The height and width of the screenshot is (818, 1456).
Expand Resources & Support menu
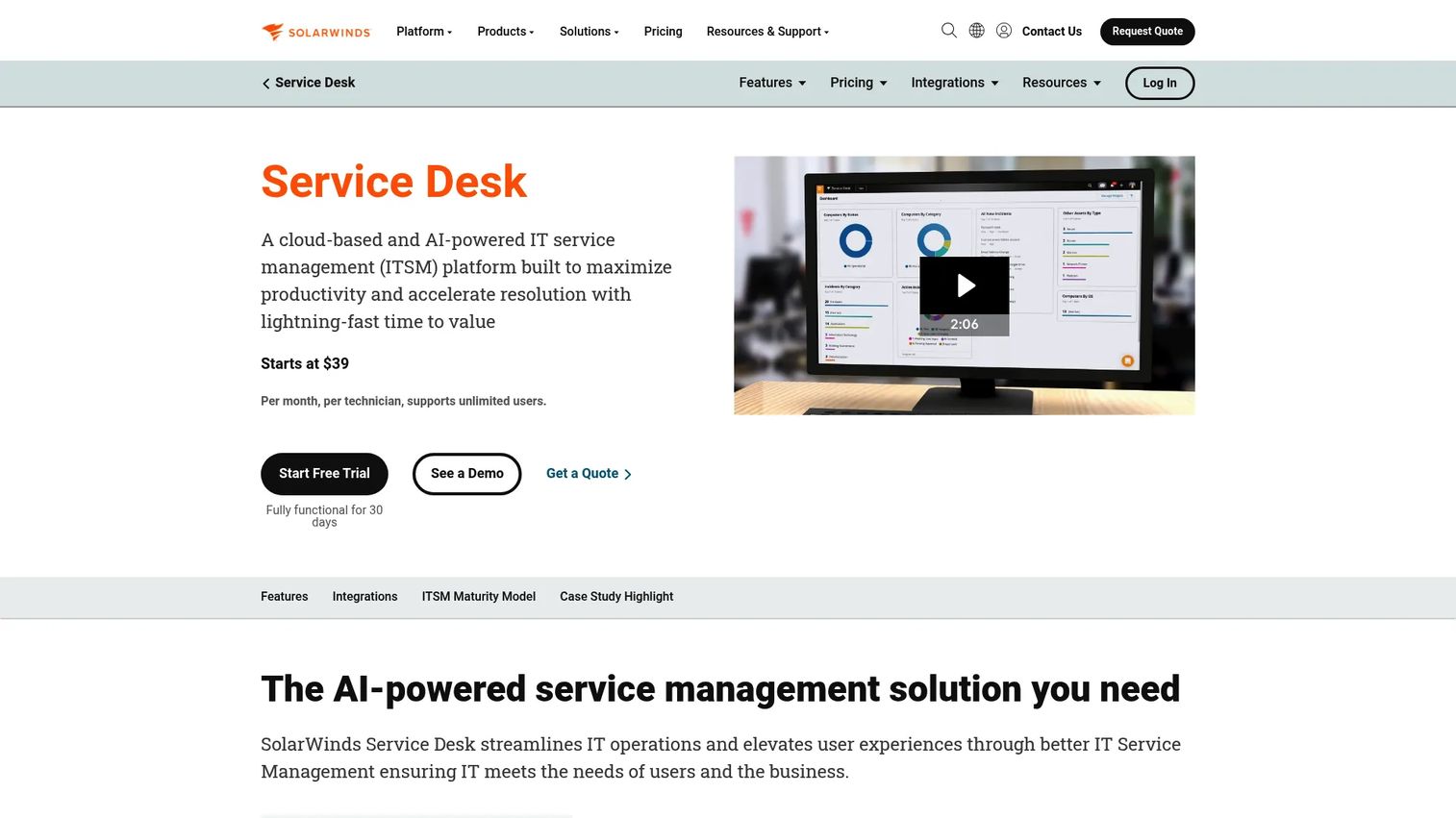pyautogui.click(x=767, y=32)
